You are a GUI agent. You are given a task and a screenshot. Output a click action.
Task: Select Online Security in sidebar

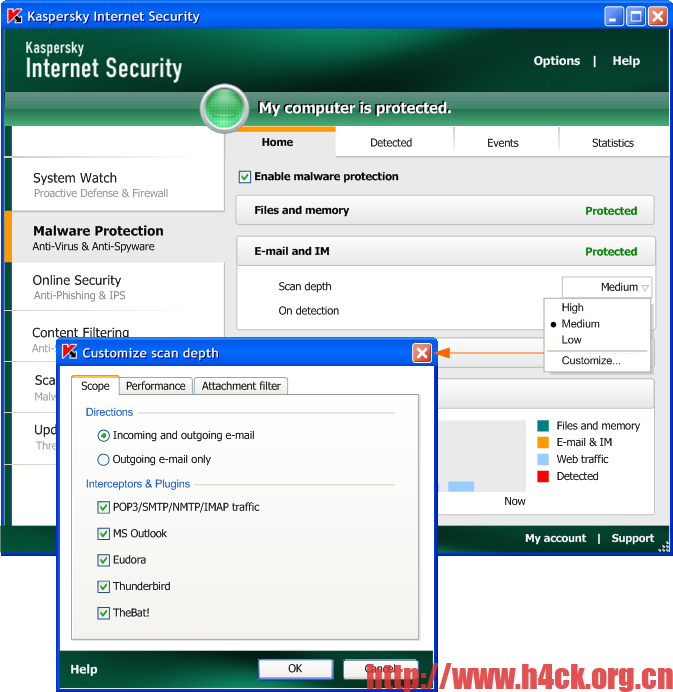pyautogui.click(x=118, y=287)
